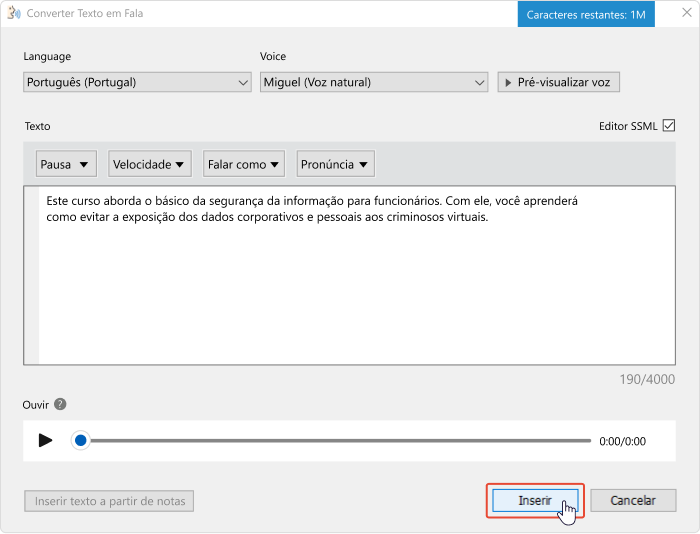Close the Converter Texto em Fala dialog
This screenshot has width=700, height=534.
pyautogui.click(x=687, y=13)
